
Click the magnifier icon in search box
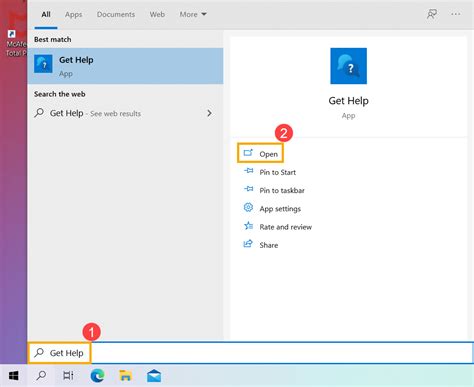[x=39, y=352]
